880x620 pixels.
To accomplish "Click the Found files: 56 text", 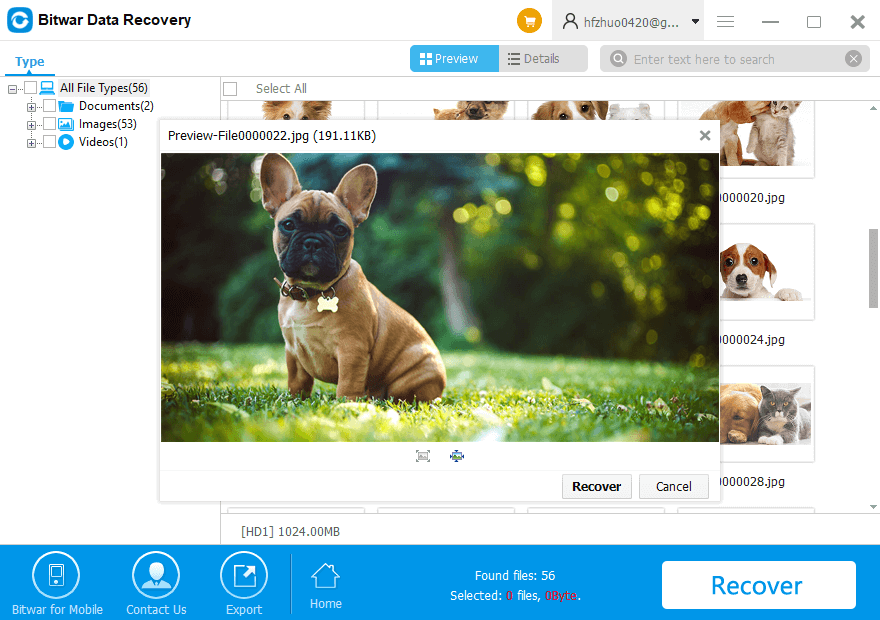I will point(515,576).
